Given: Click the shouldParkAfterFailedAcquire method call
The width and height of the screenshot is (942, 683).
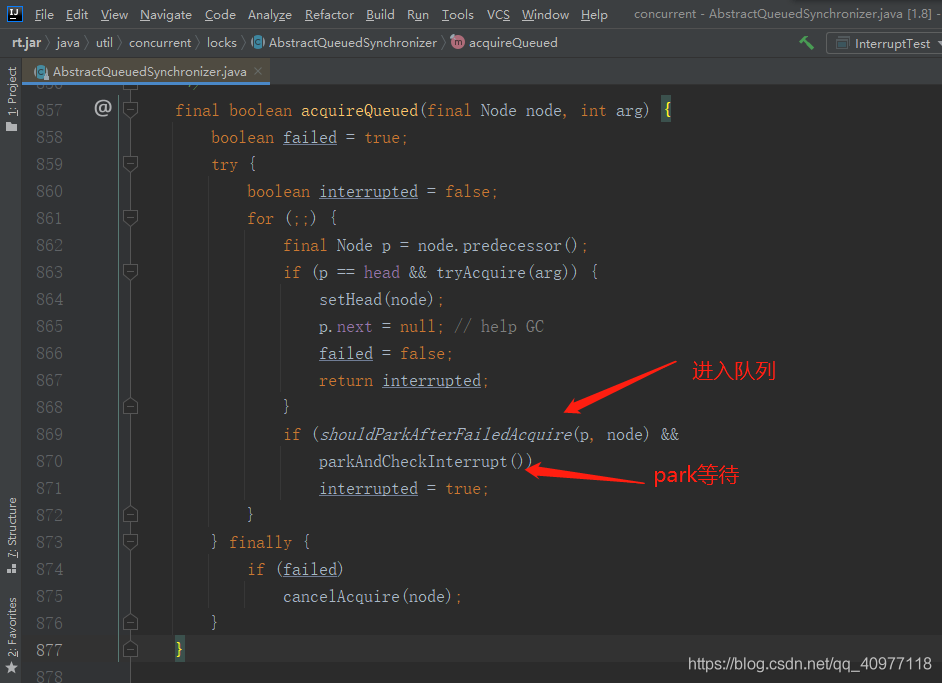Looking at the screenshot, I should point(446,434).
